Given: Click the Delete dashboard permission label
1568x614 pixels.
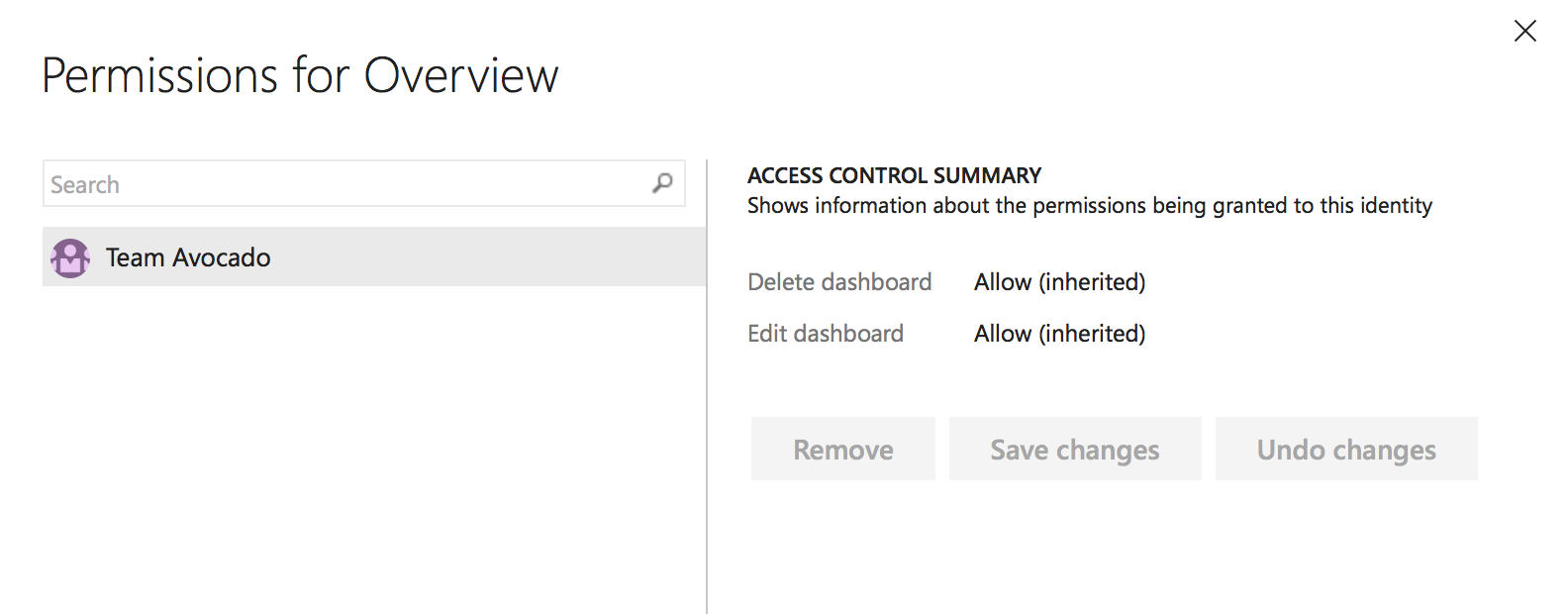Looking at the screenshot, I should [x=839, y=282].
